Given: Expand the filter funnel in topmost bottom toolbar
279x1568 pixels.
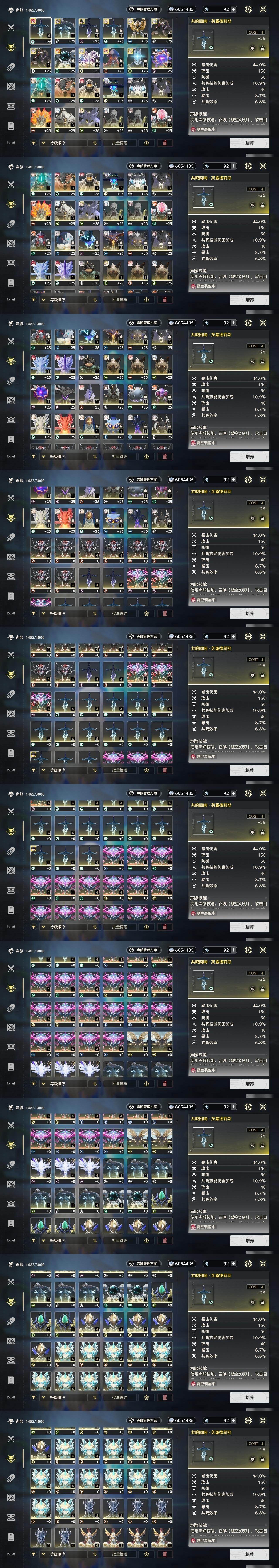Looking at the screenshot, I should tap(34, 143).
